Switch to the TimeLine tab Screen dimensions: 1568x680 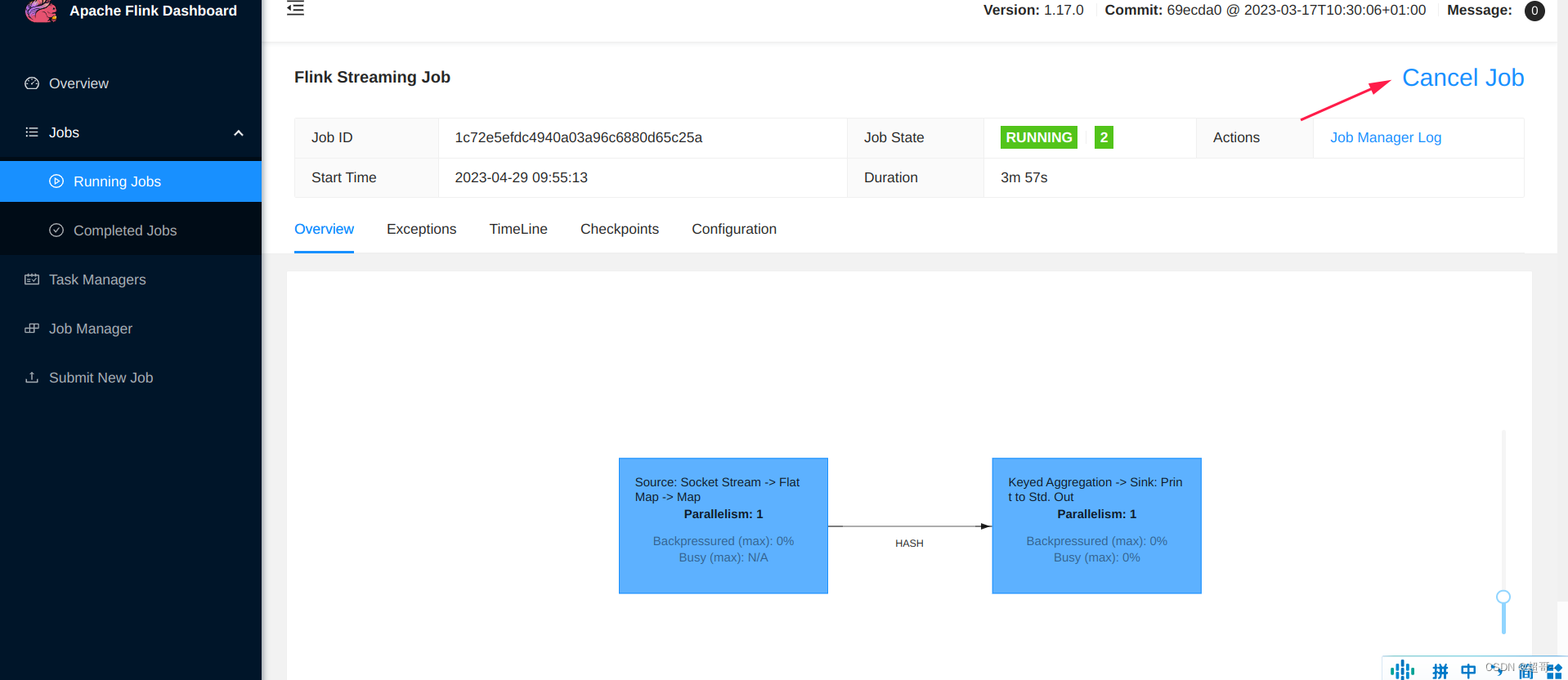518,229
